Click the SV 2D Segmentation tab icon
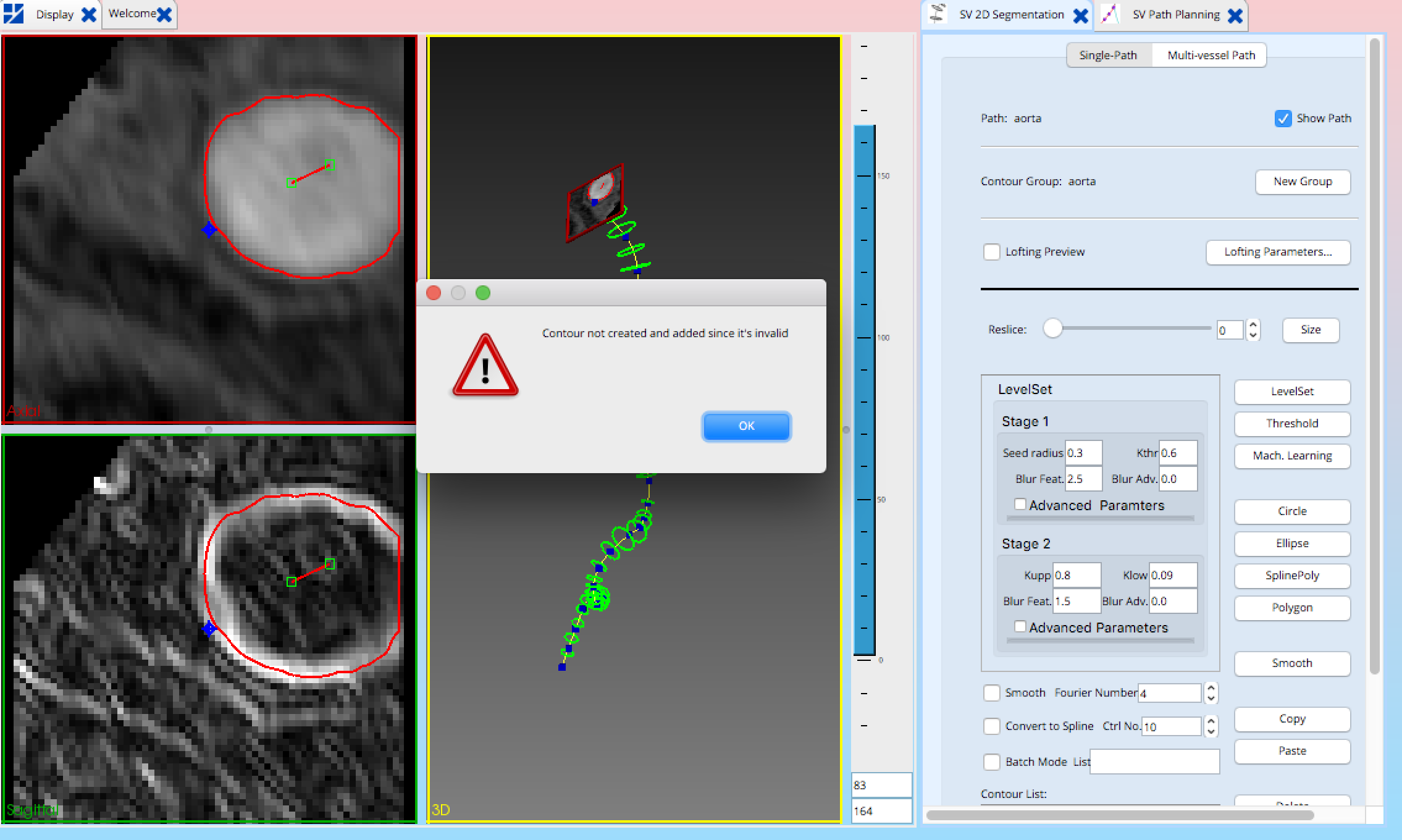 939,14
